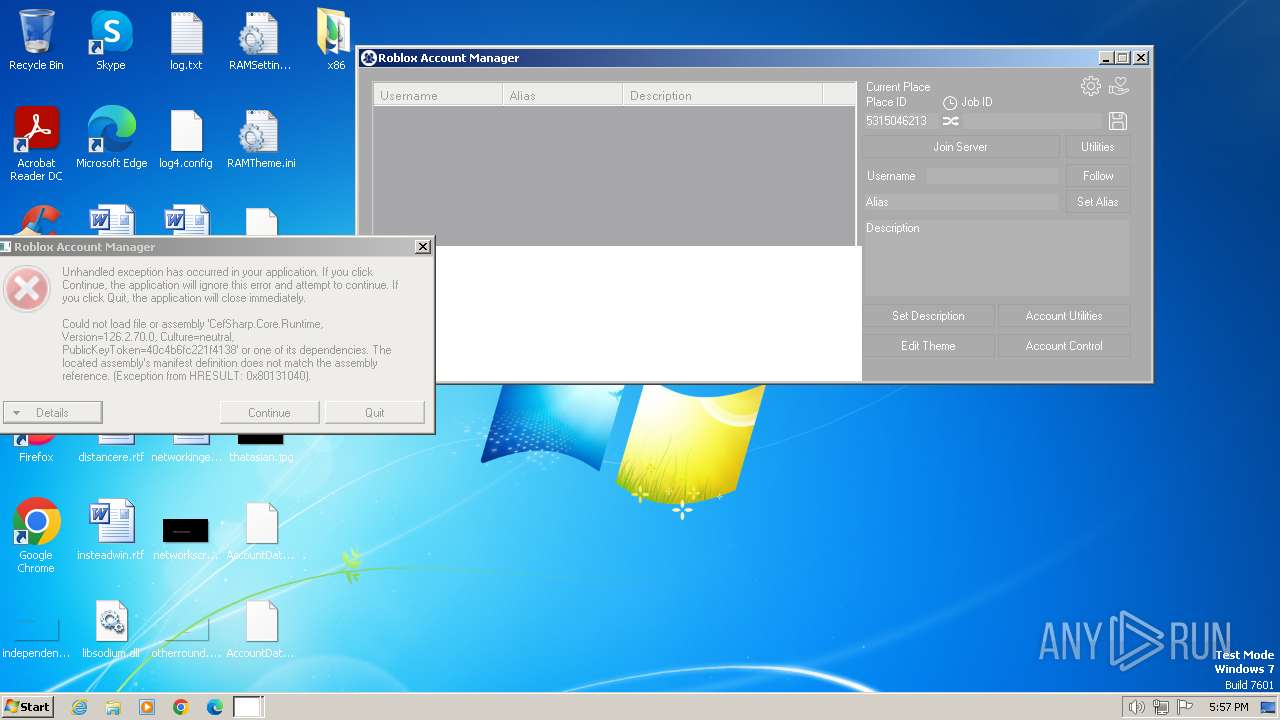The height and width of the screenshot is (720, 1280).
Task: Select the log4.config desktop file
Action: pyautogui.click(x=186, y=139)
